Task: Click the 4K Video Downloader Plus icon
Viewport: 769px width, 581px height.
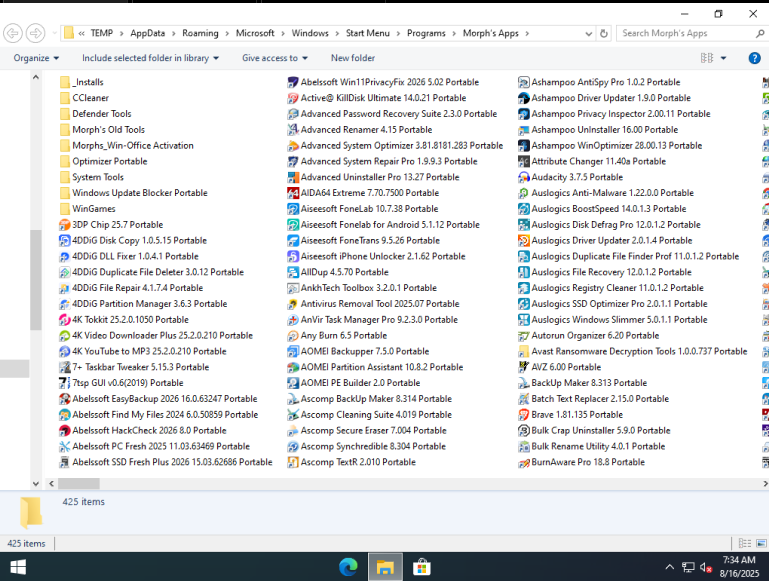Action: point(64,336)
